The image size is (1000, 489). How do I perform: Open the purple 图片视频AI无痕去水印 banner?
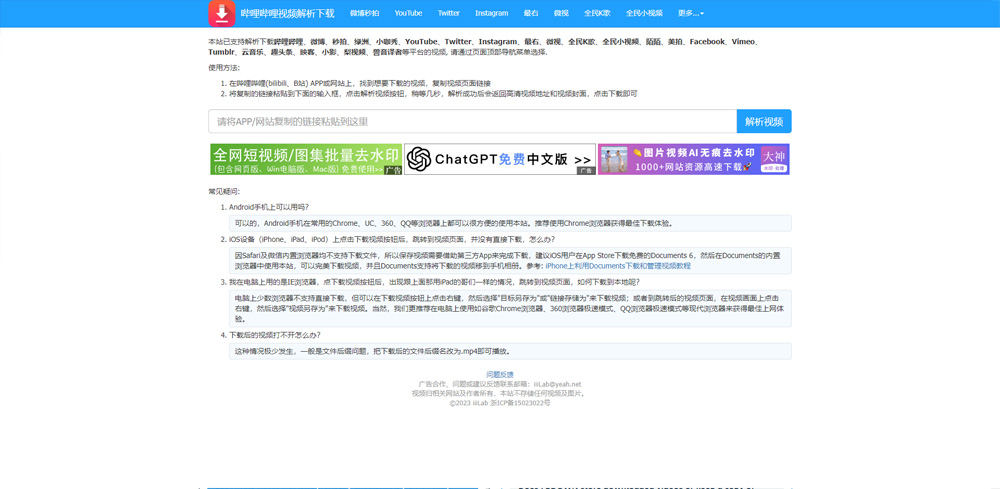click(694, 159)
